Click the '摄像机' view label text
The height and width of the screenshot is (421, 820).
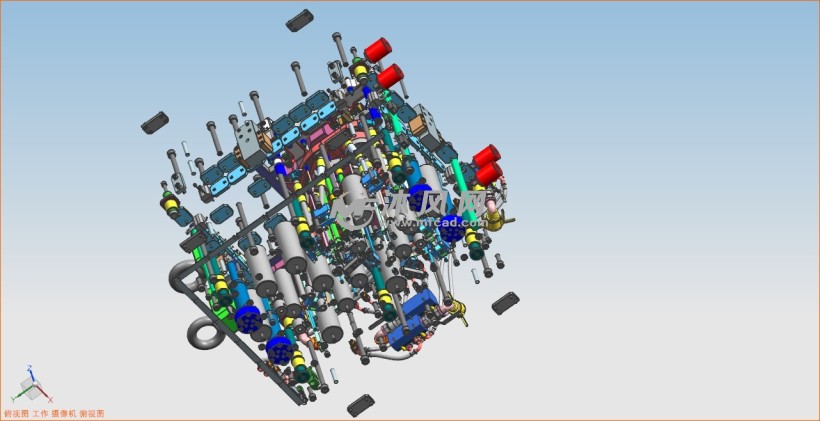(x=64, y=414)
